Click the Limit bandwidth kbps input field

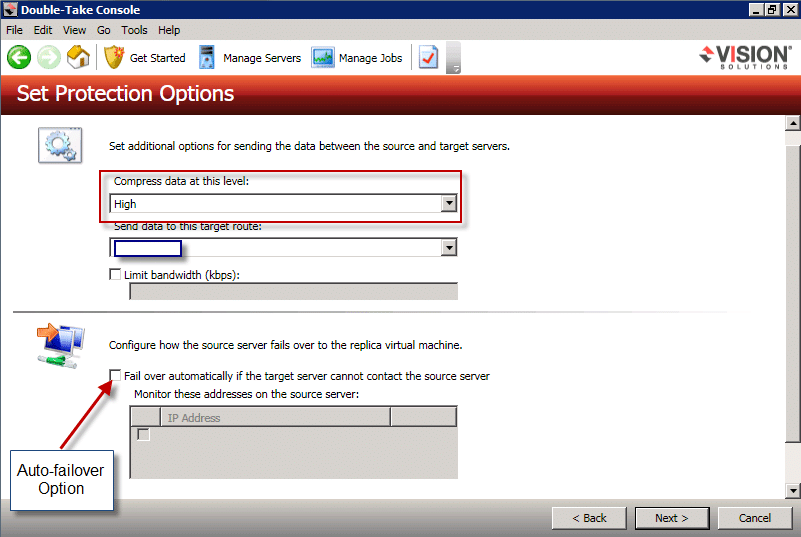click(293, 292)
